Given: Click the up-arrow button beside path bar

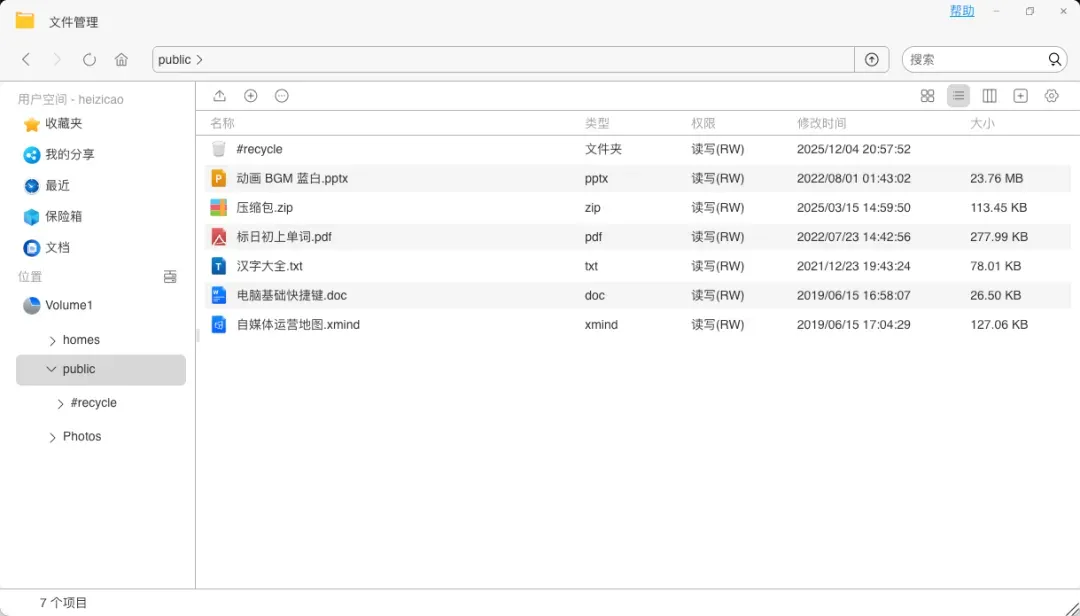Looking at the screenshot, I should (x=872, y=60).
